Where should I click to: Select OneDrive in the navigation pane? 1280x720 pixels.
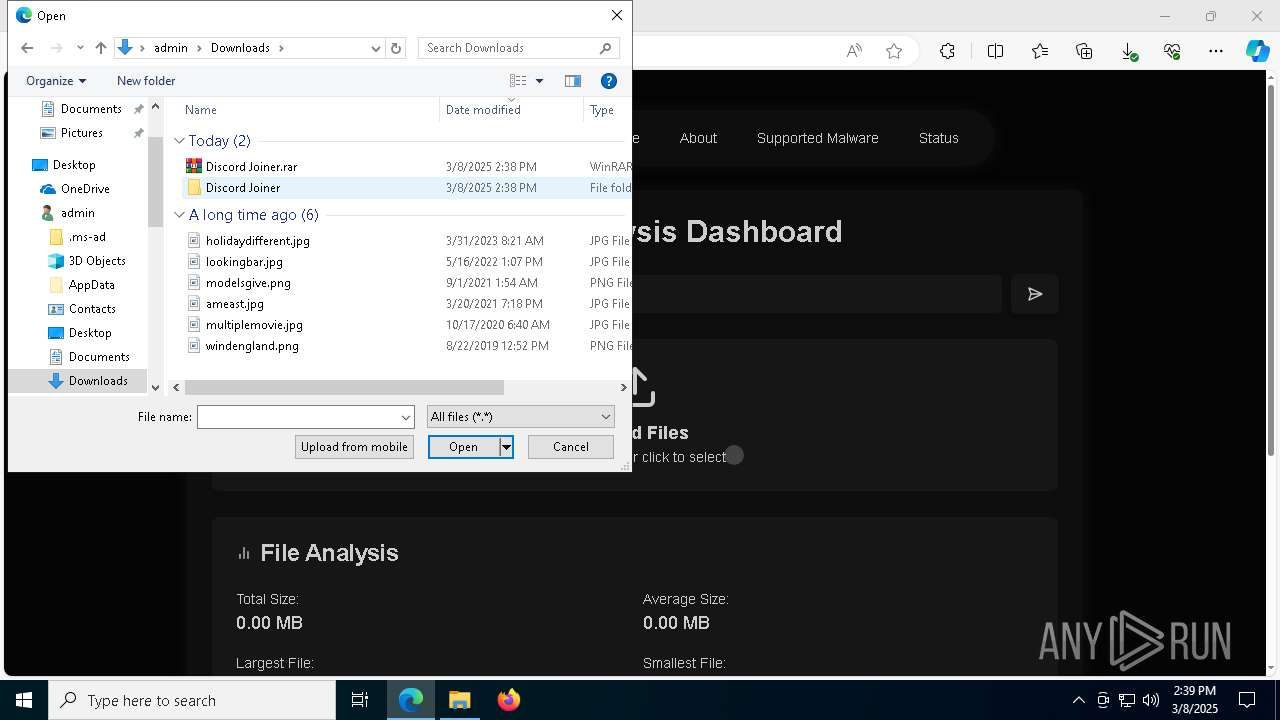click(85, 189)
